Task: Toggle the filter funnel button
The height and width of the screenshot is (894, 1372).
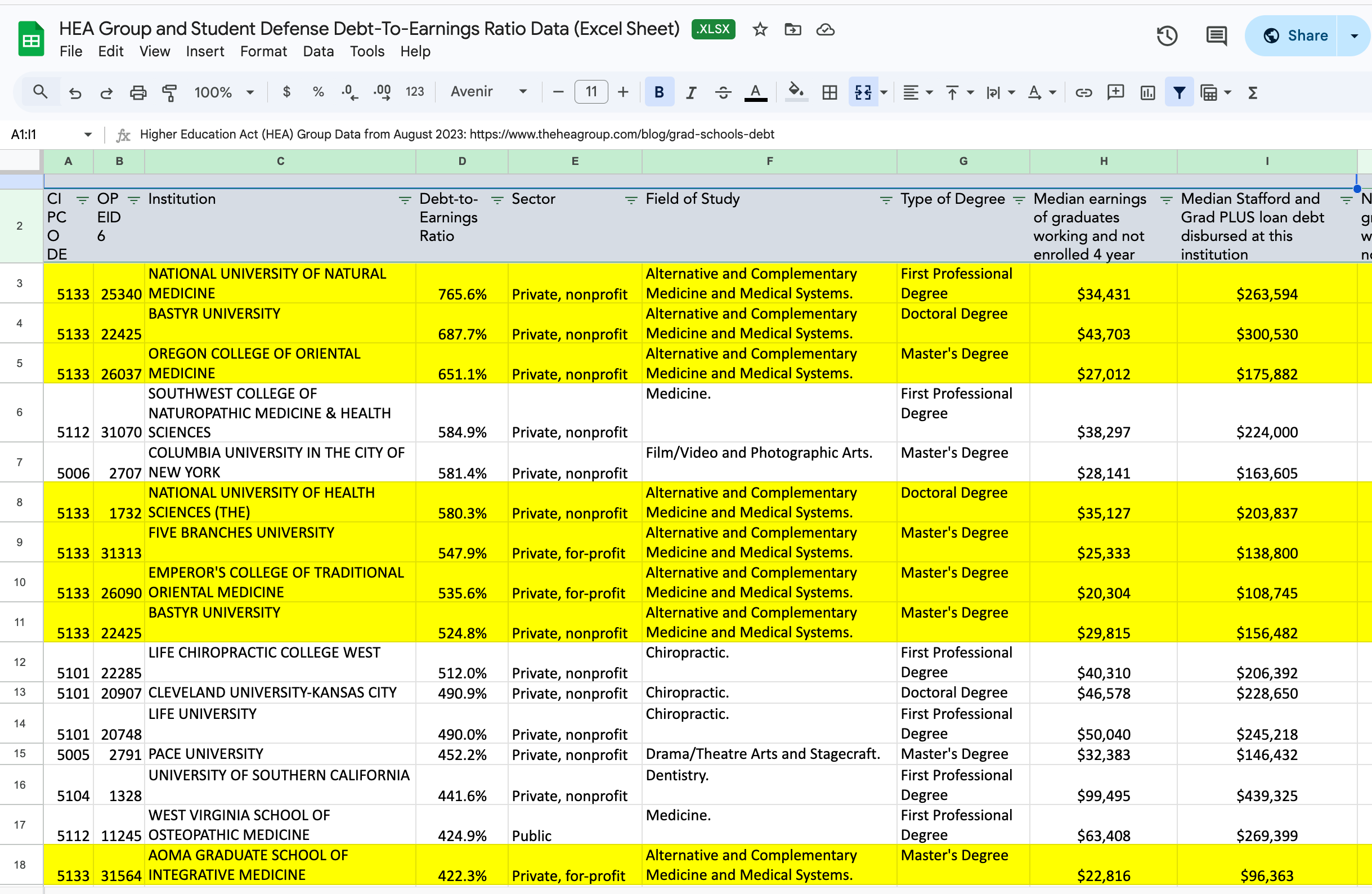Action: point(1179,92)
